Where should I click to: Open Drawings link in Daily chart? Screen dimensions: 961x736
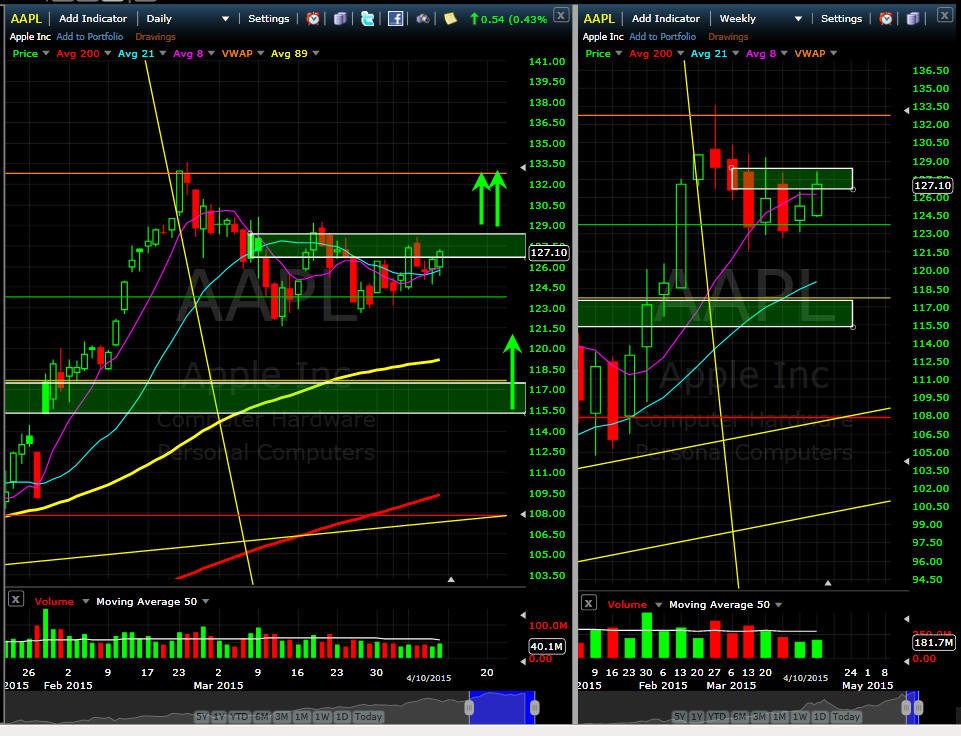(155, 37)
